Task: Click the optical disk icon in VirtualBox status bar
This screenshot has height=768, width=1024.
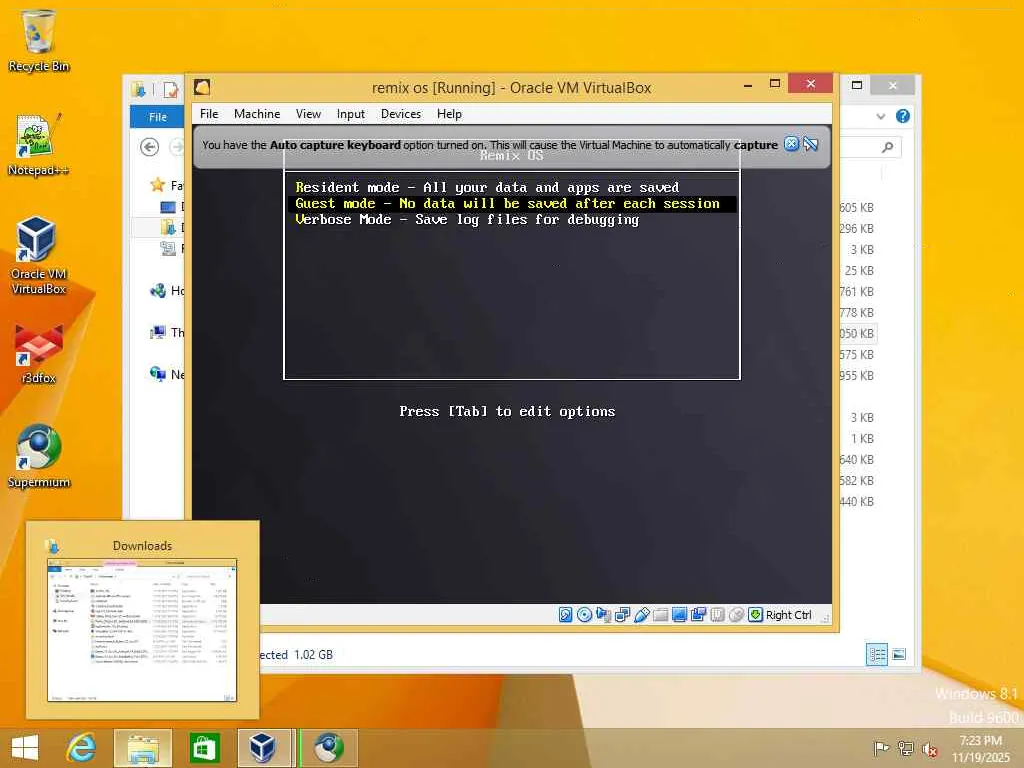Action: 584,615
